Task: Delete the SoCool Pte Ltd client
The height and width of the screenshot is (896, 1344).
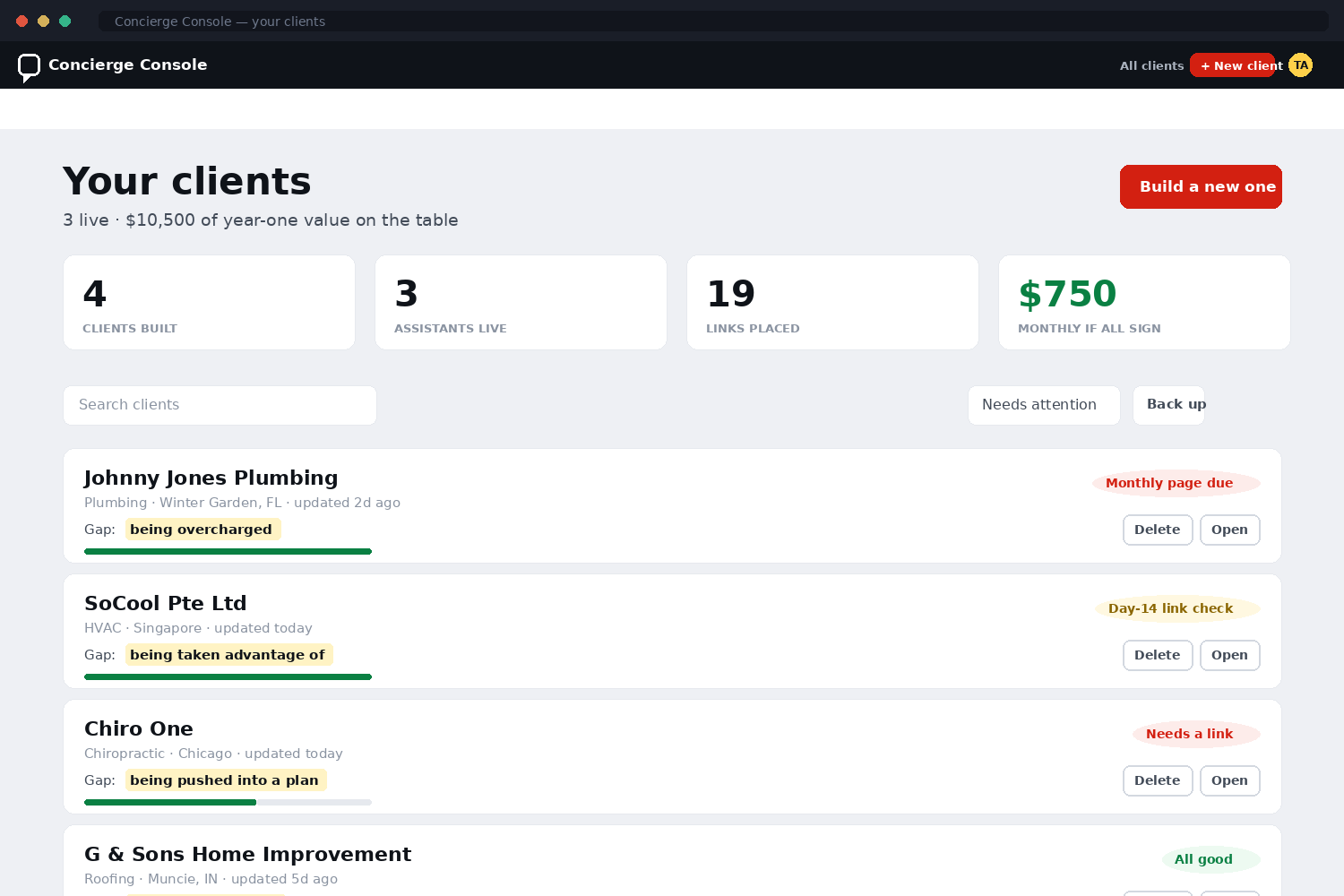Action: click(1158, 655)
